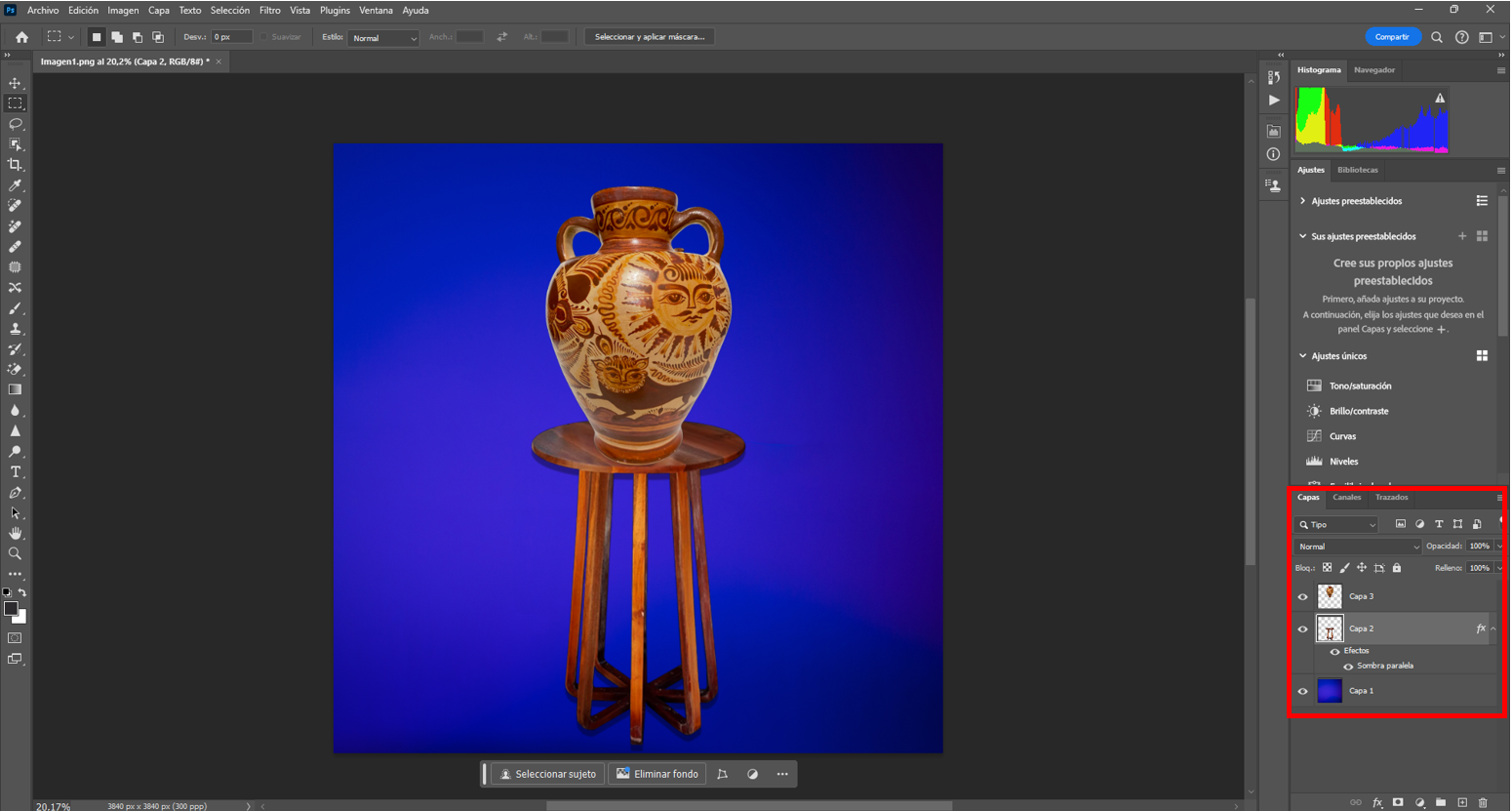Select the Lasso tool
The image size is (1512, 811).
15,124
